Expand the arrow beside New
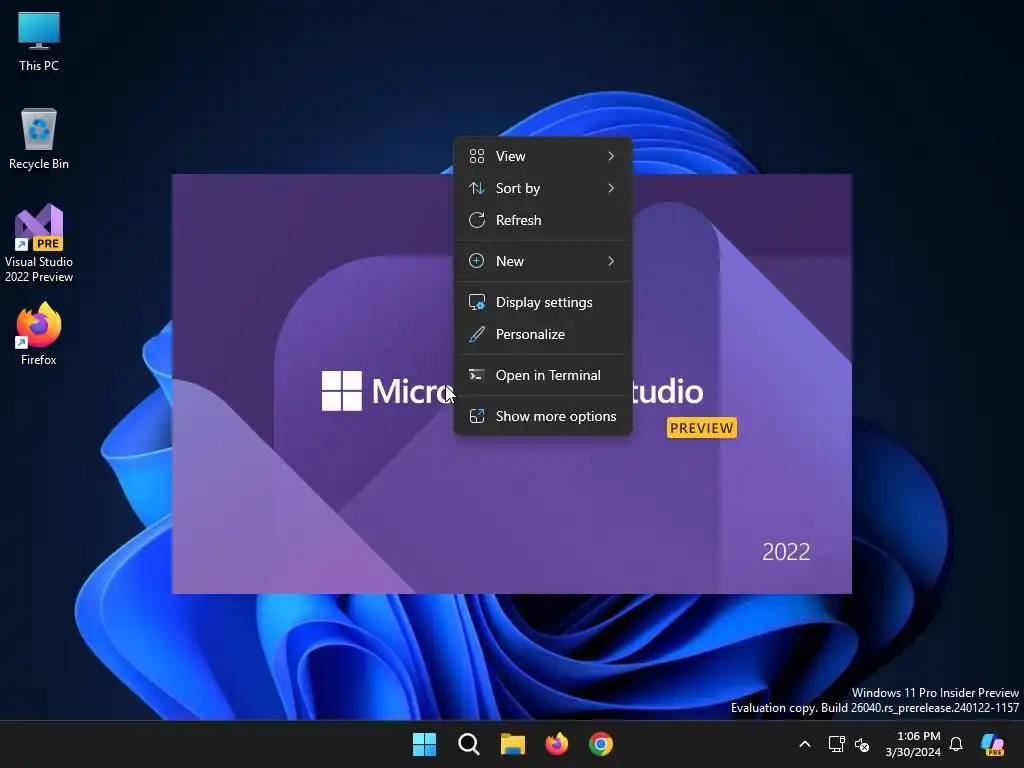The height and width of the screenshot is (768, 1024). (x=611, y=261)
